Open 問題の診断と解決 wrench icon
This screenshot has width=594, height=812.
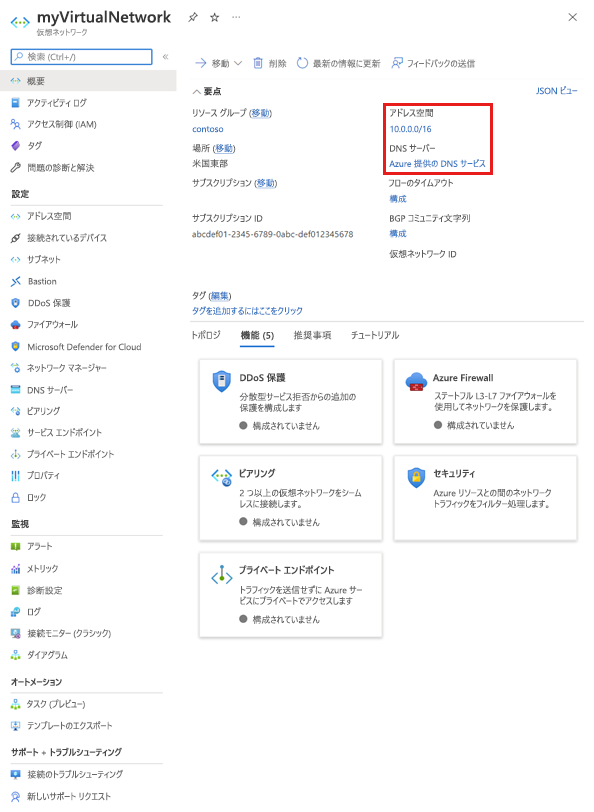point(16,168)
